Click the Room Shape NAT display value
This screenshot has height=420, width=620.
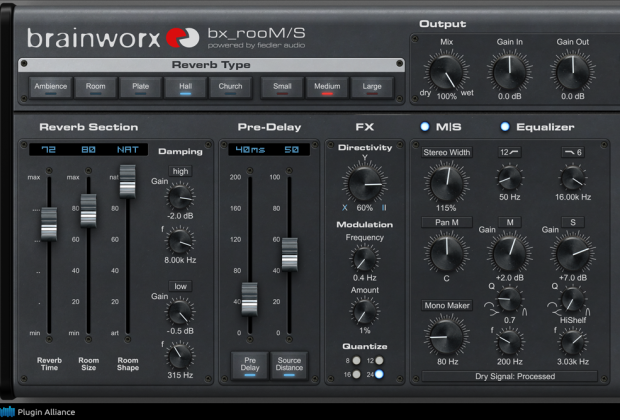128,149
